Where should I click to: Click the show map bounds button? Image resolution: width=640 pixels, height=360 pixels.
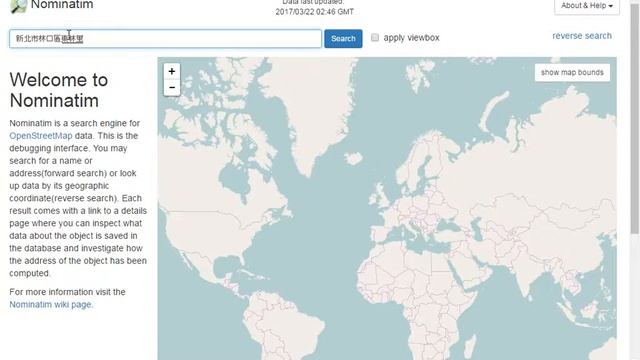tap(572, 73)
